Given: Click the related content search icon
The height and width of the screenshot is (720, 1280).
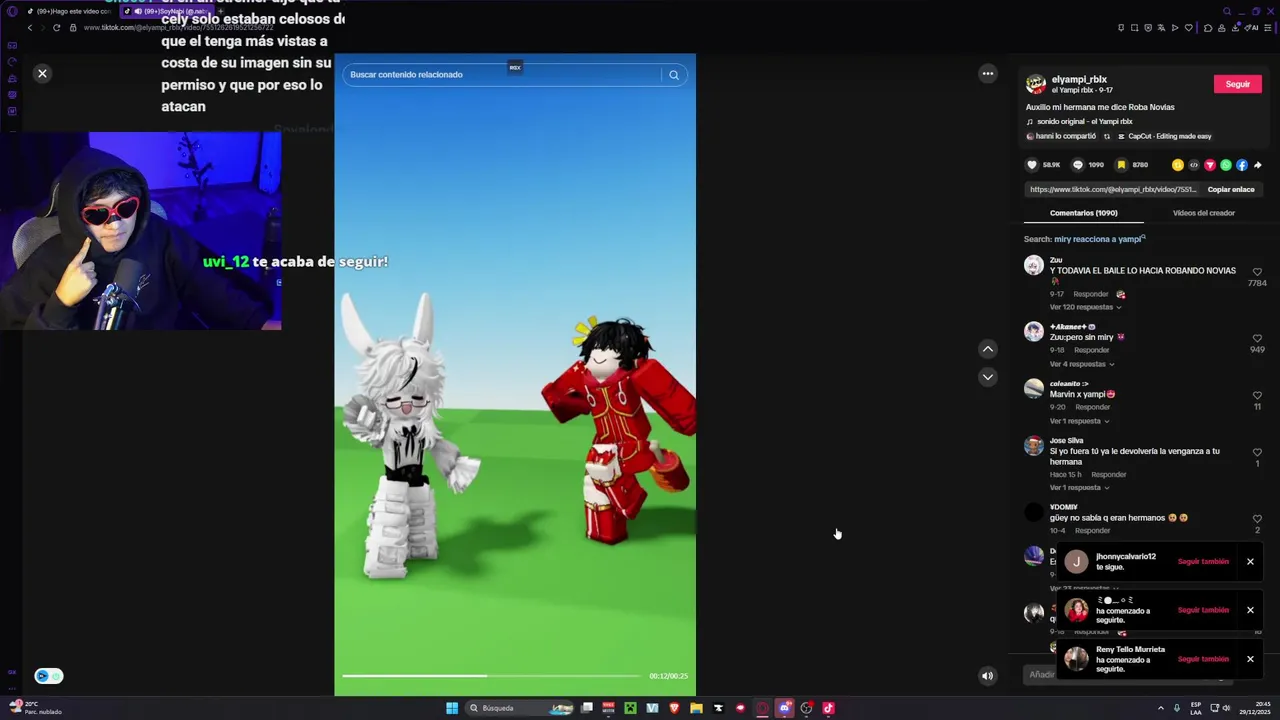Looking at the screenshot, I should click(674, 75).
